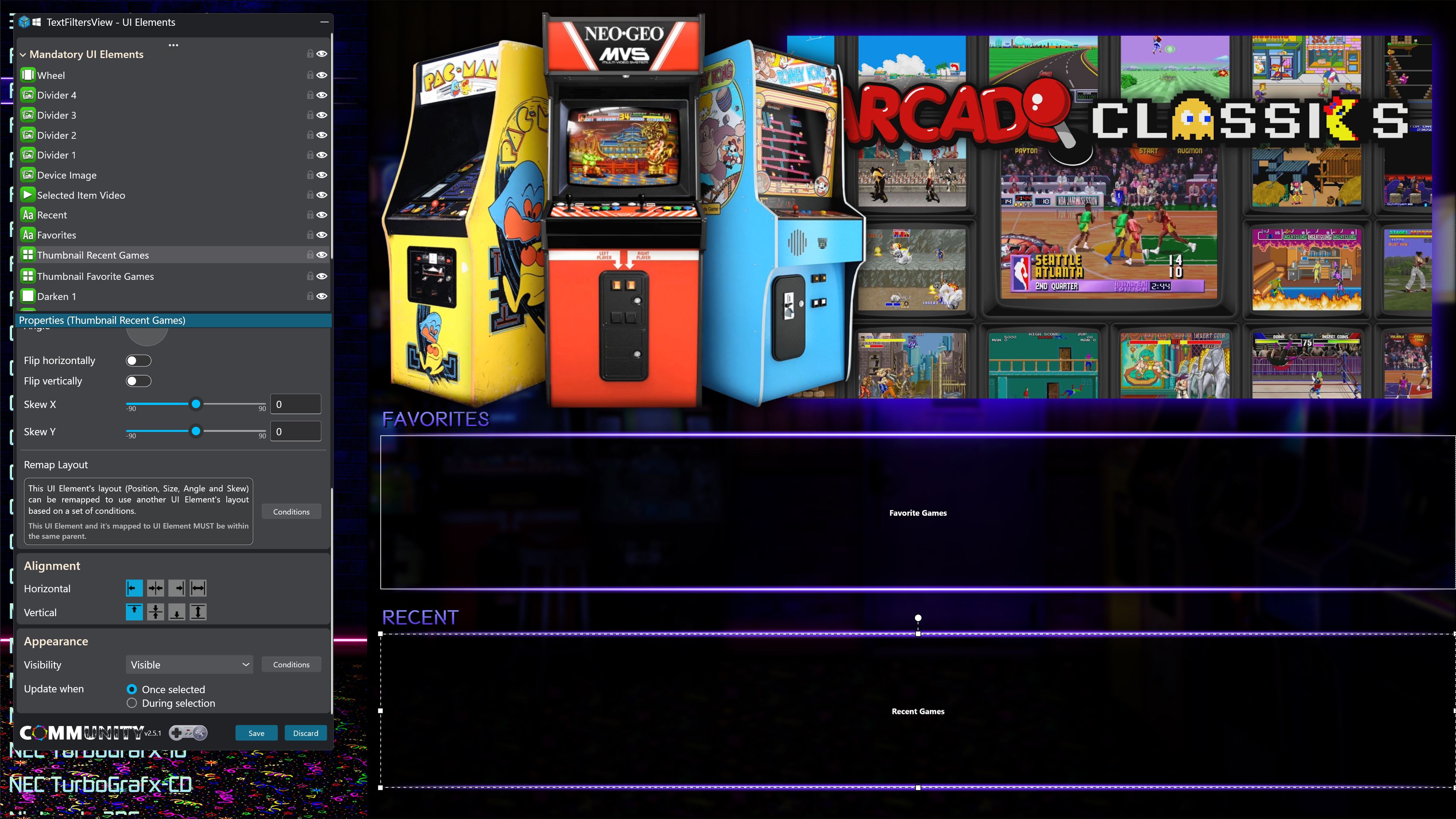The image size is (1456, 819).
Task: Toggle lock on Thumbnail Recent Games
Action: [x=310, y=255]
